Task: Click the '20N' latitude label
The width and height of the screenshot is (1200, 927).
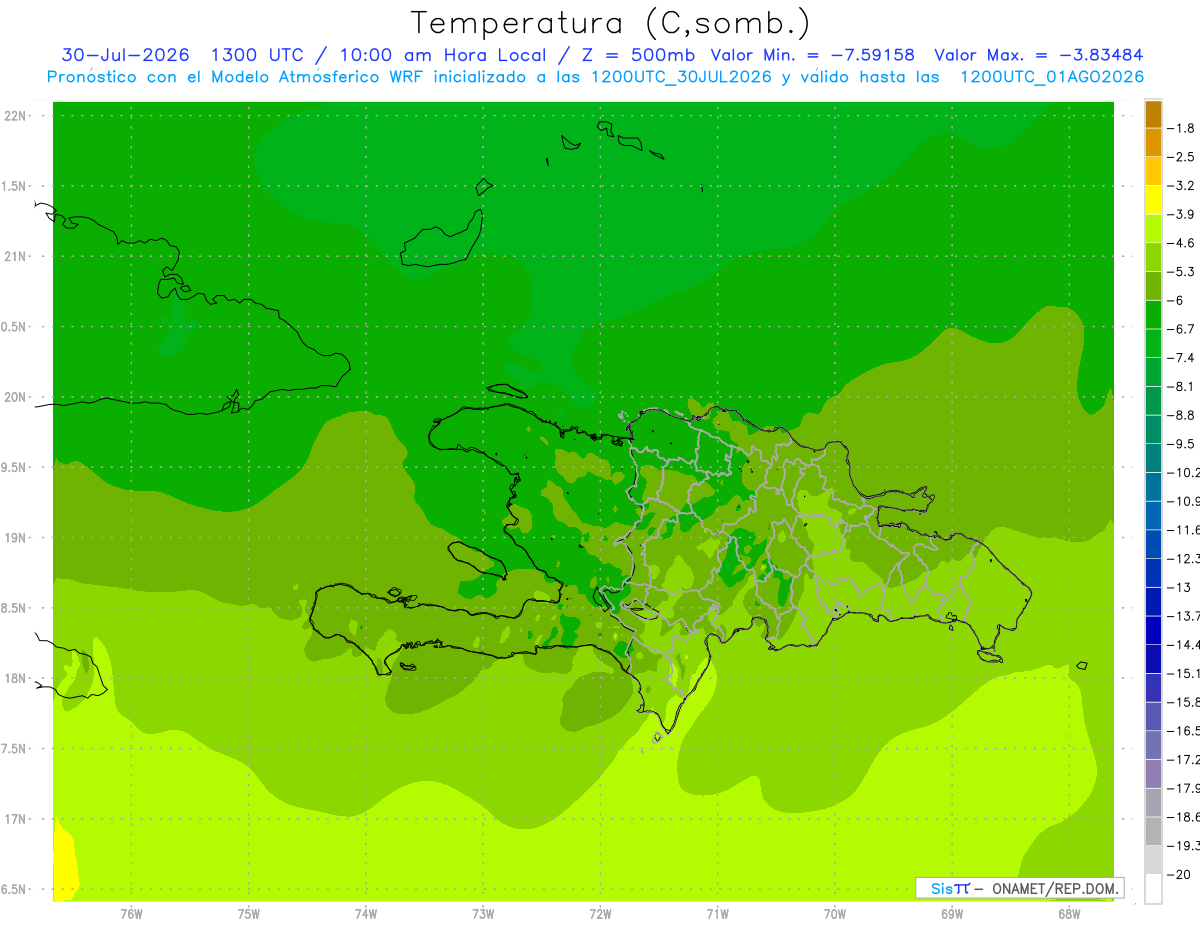Action: point(17,397)
